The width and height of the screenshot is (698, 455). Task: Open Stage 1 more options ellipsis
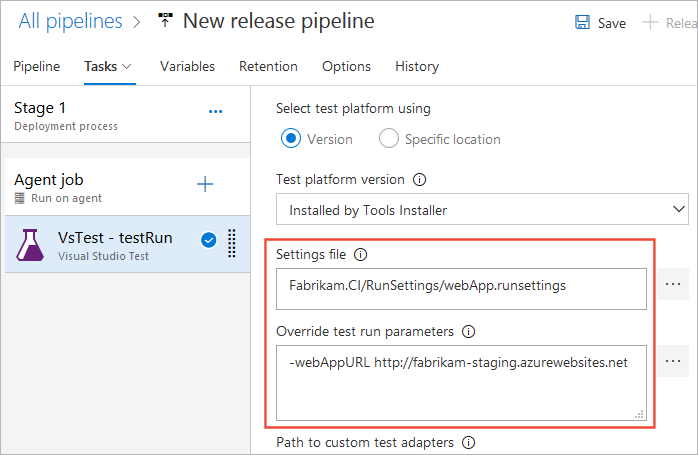point(215,111)
